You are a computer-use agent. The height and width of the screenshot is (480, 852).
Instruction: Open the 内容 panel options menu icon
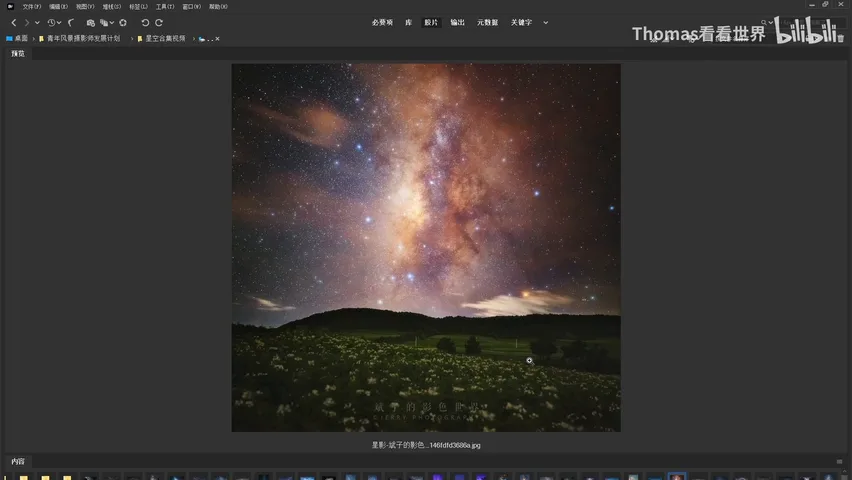(x=839, y=462)
